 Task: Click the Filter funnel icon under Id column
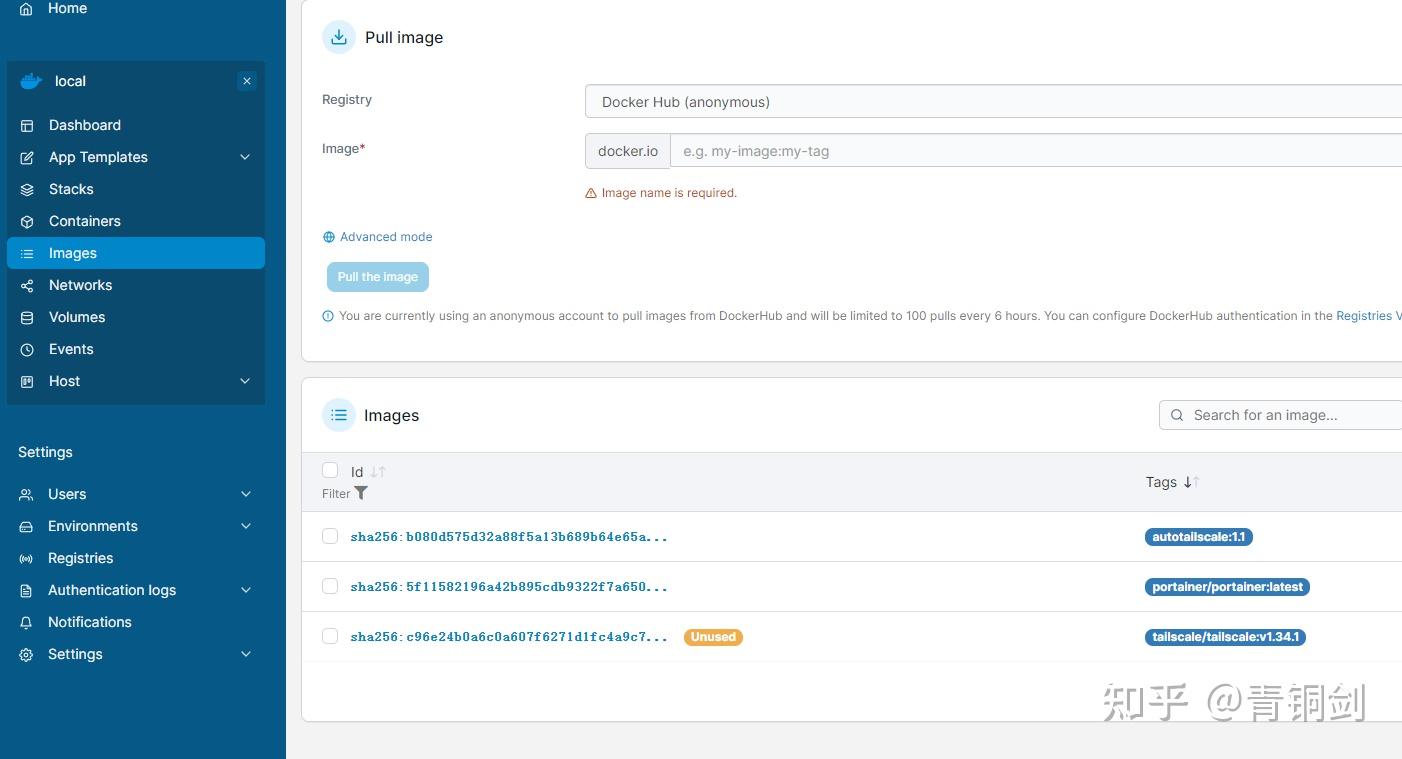(361, 492)
